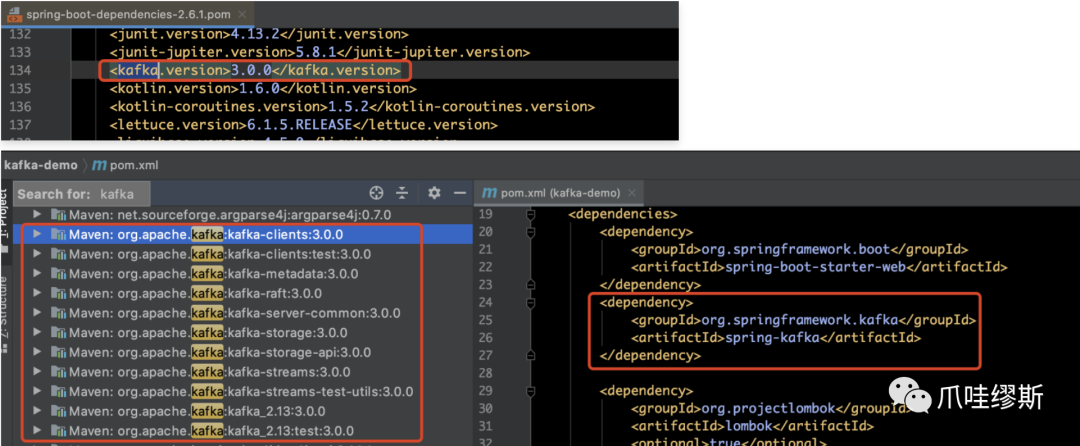Click library icon of kafka-storage:3.0.0

[59, 333]
